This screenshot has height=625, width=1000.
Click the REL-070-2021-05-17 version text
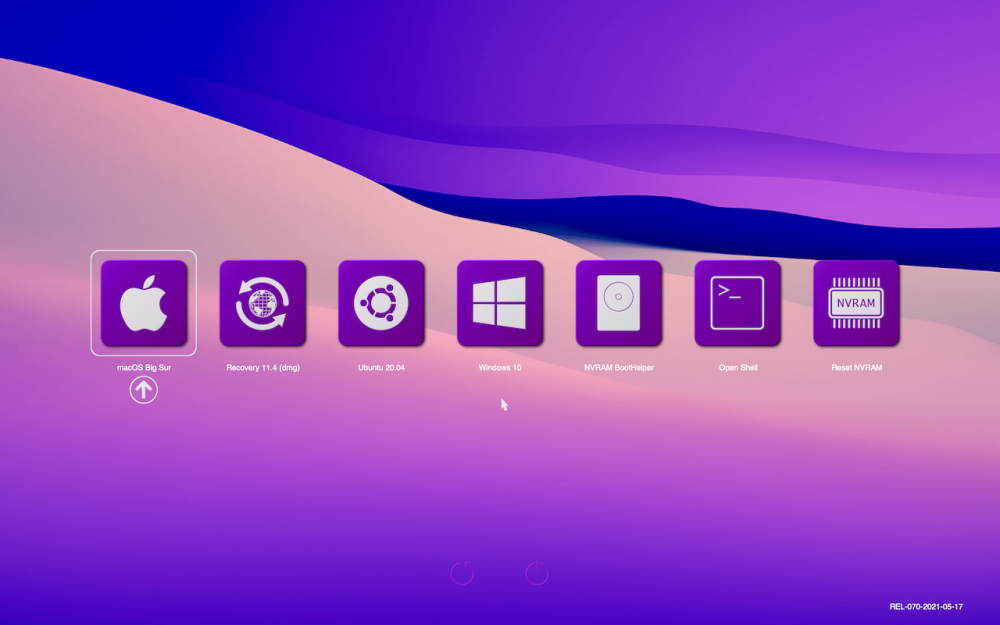pyautogui.click(x=926, y=607)
